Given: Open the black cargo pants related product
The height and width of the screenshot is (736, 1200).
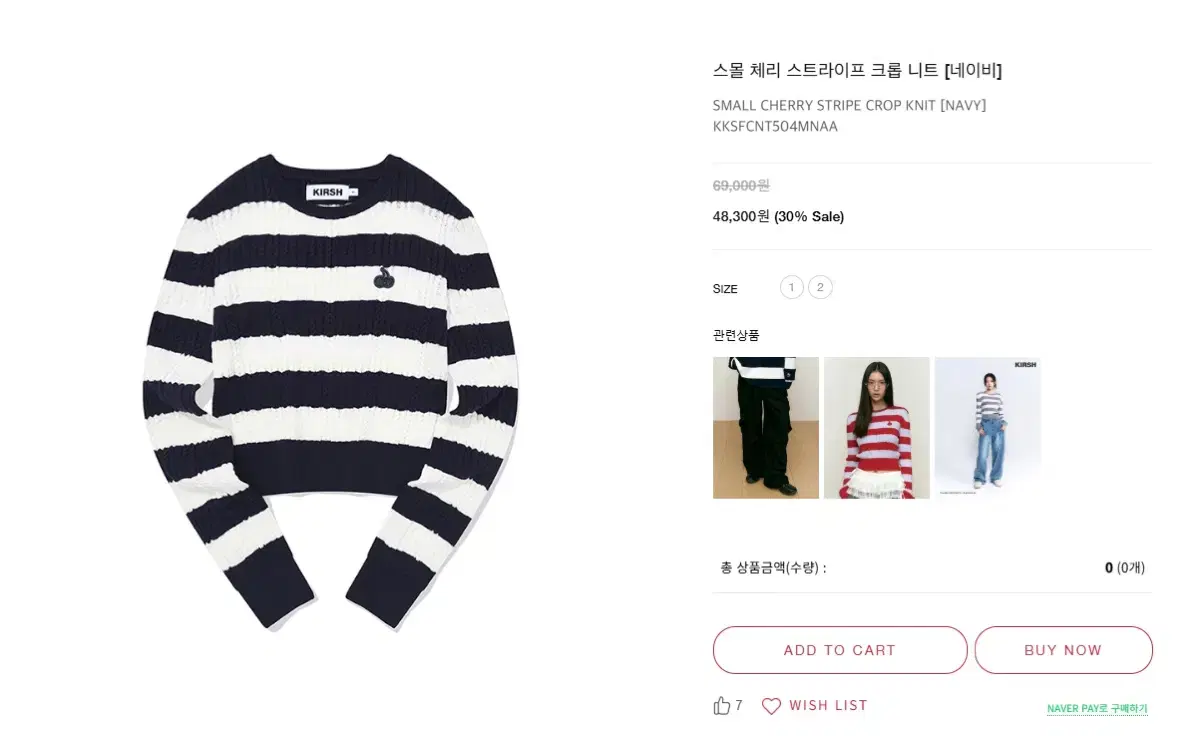Looking at the screenshot, I should tap(766, 427).
